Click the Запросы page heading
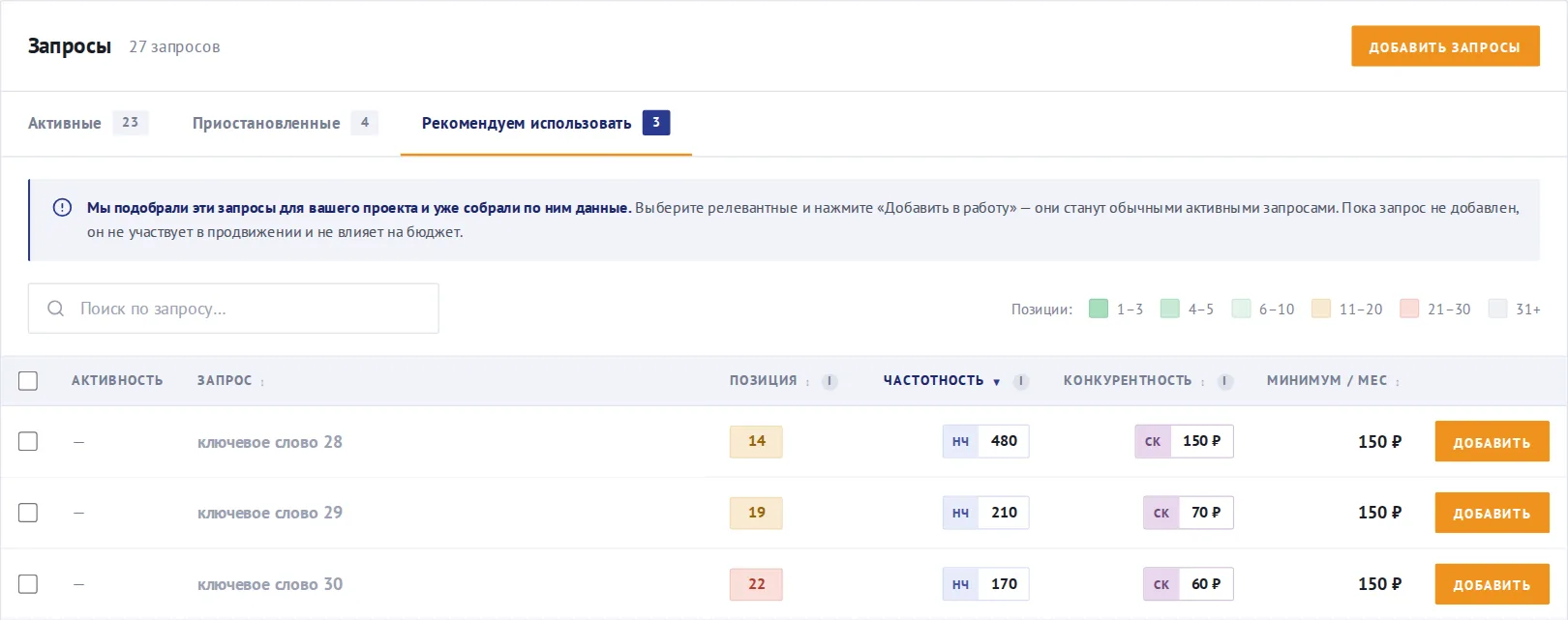 point(70,46)
